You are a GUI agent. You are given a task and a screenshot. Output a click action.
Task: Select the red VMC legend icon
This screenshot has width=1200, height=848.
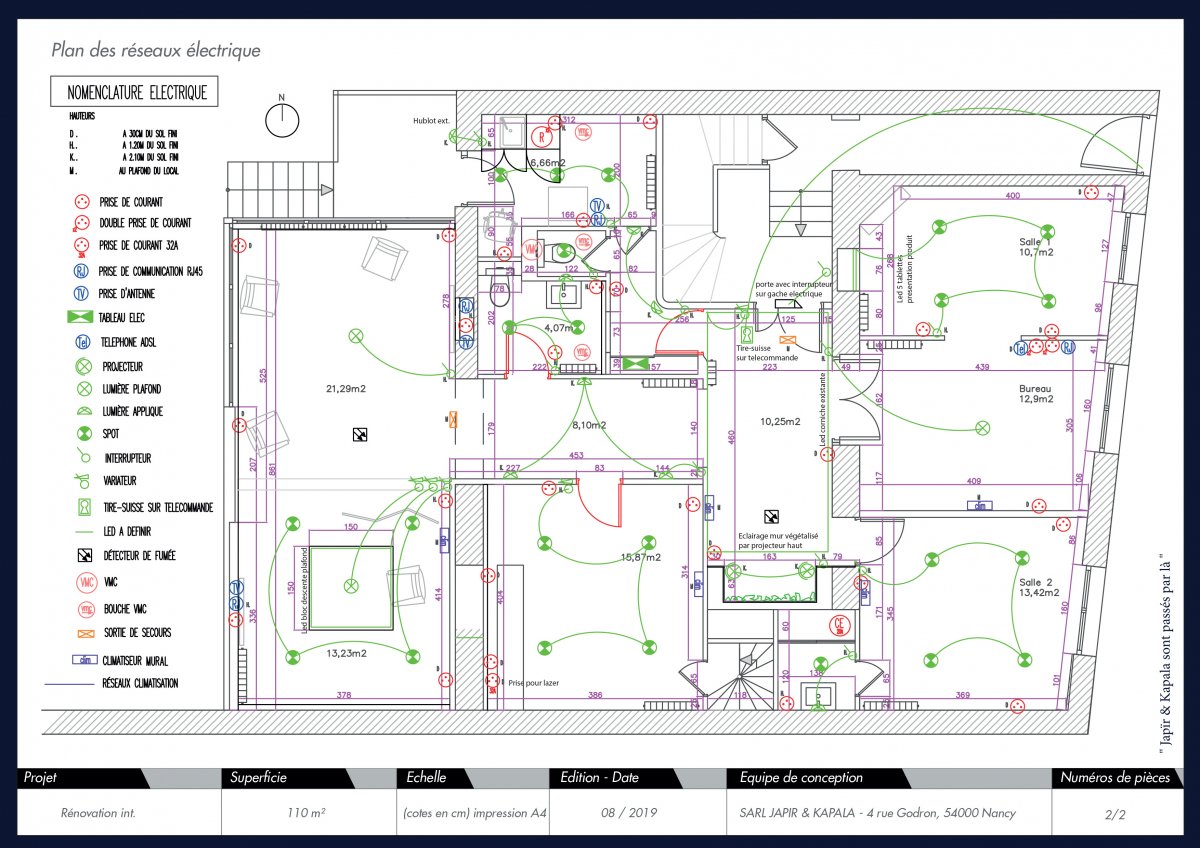81,581
